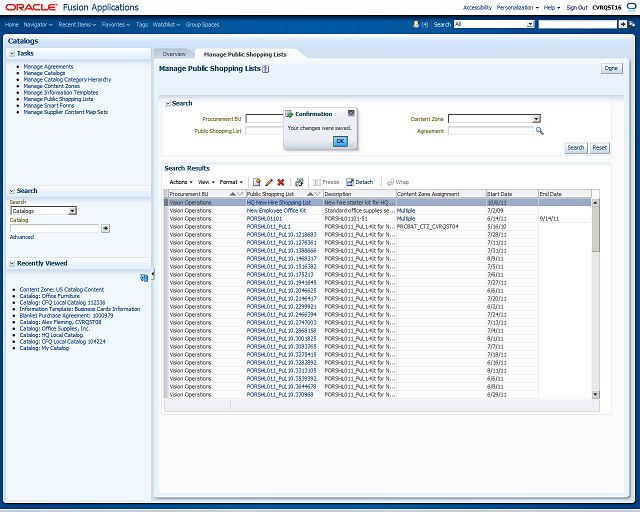This screenshot has height=512, width=640.
Task: Click the Agreement input field
Action: pos(491,131)
